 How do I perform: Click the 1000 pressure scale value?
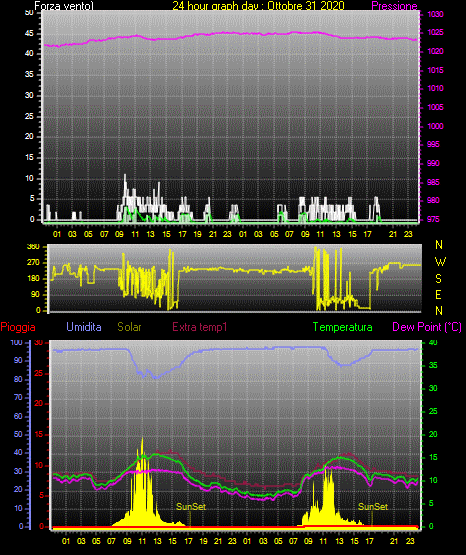435,126
